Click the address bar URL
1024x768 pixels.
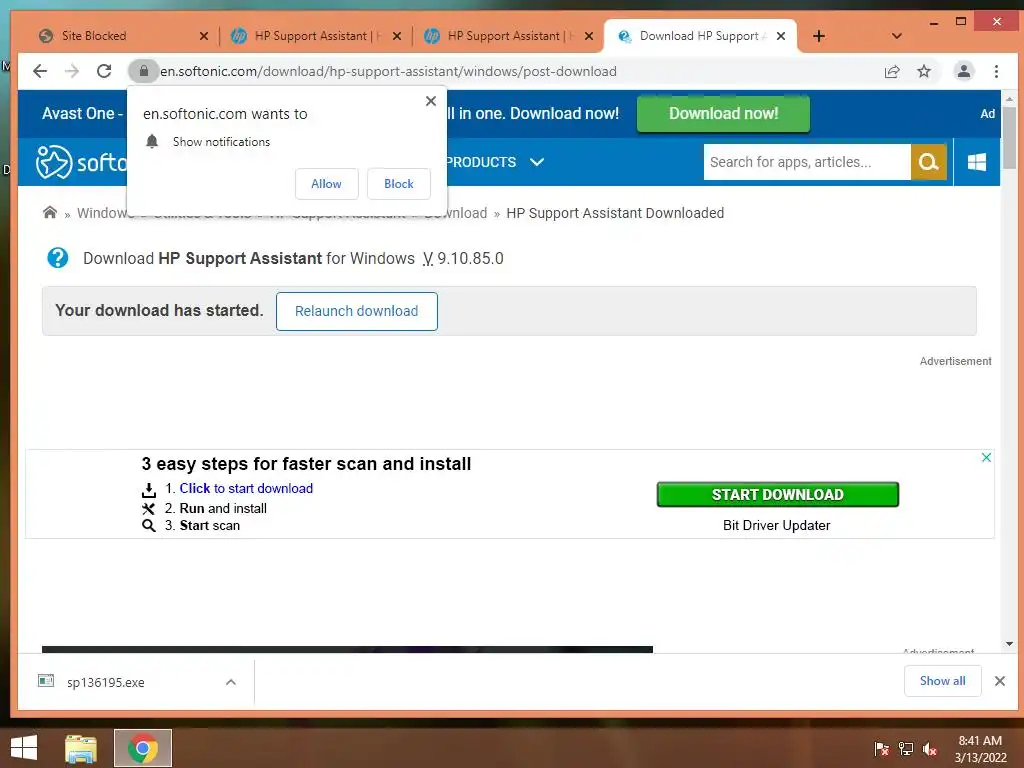pos(389,71)
